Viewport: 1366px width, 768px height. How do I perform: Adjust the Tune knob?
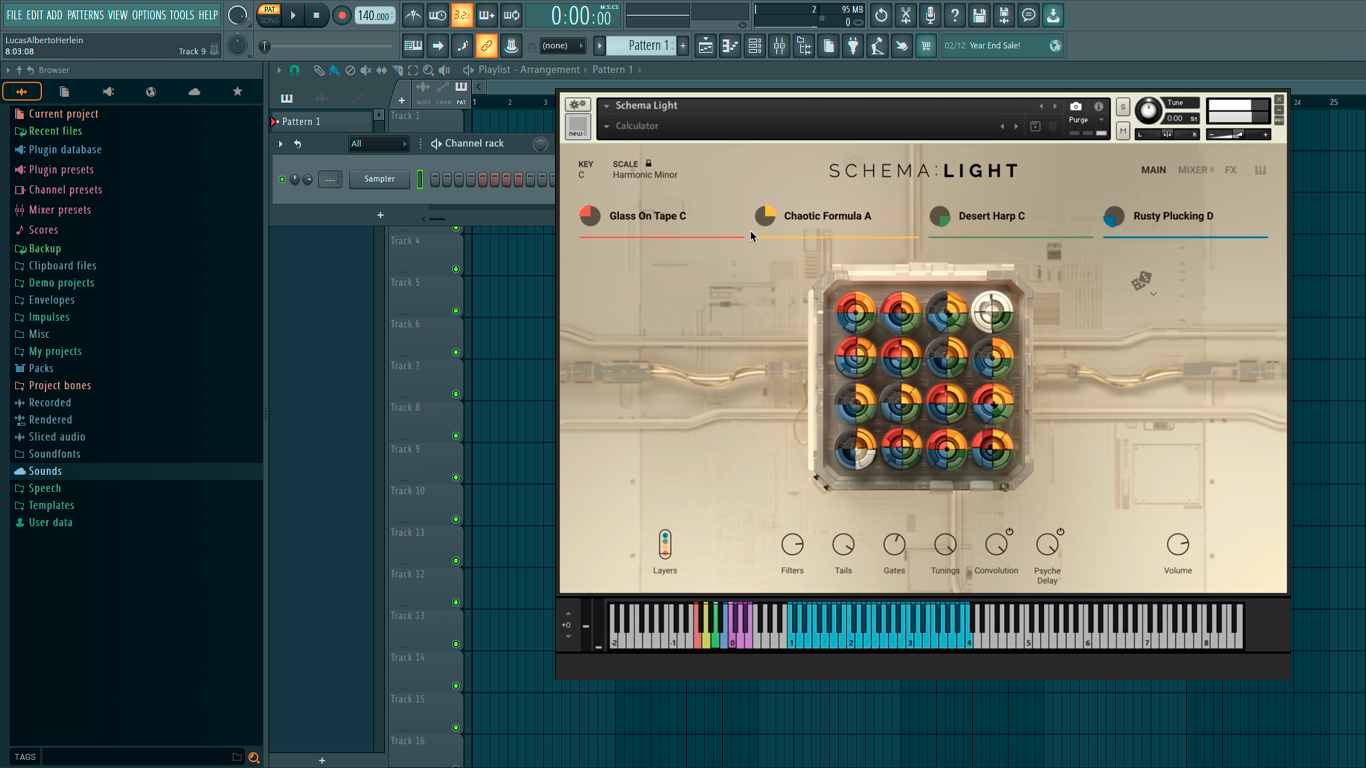(1149, 110)
